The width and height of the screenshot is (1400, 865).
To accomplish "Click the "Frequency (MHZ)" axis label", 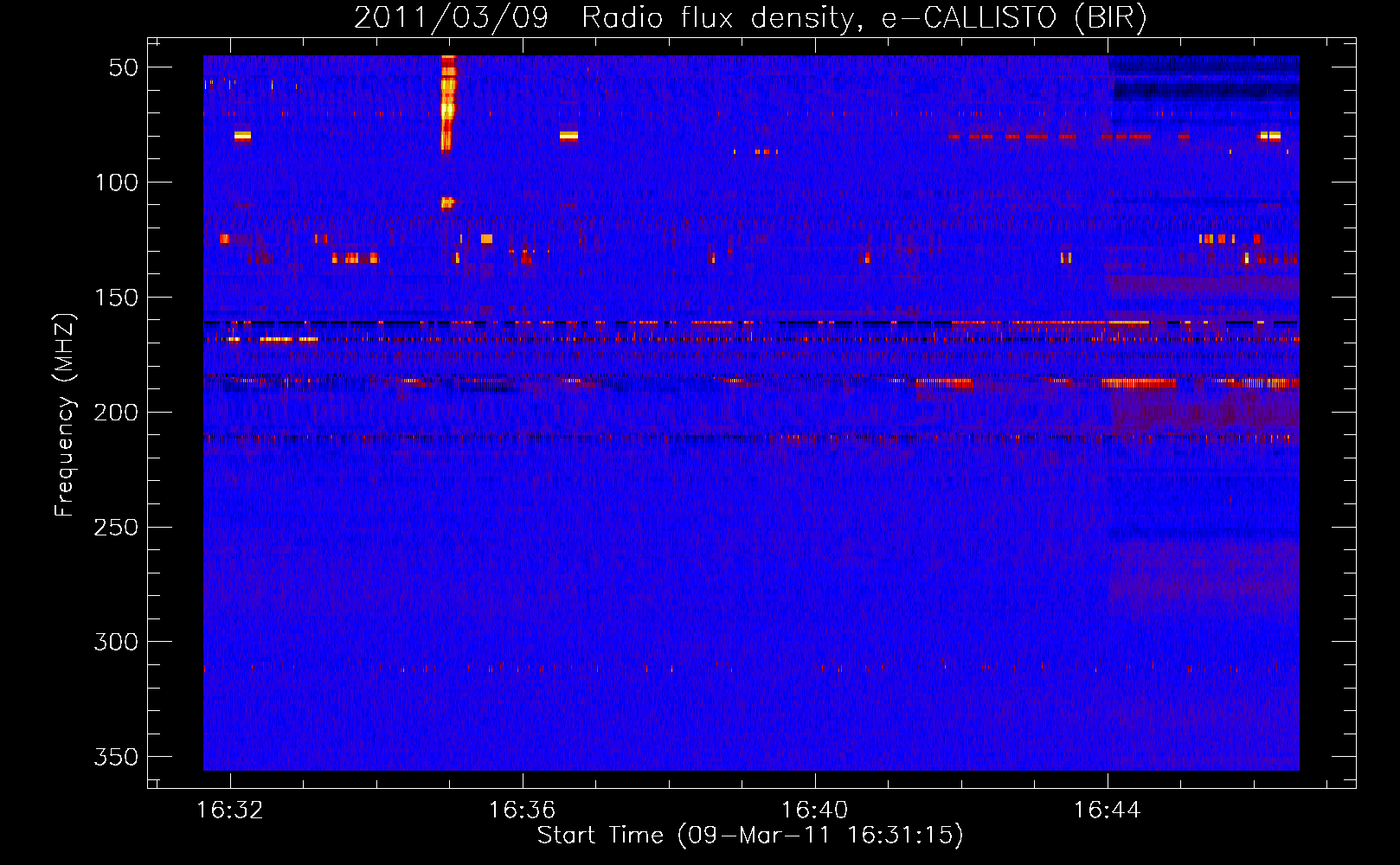I will [65, 414].
